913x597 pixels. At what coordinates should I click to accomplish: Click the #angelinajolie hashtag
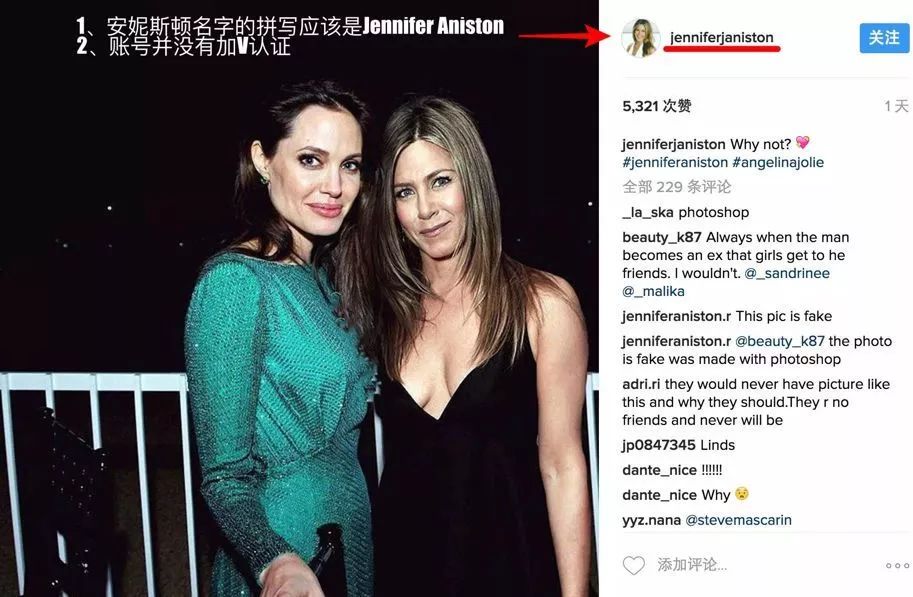coord(778,163)
